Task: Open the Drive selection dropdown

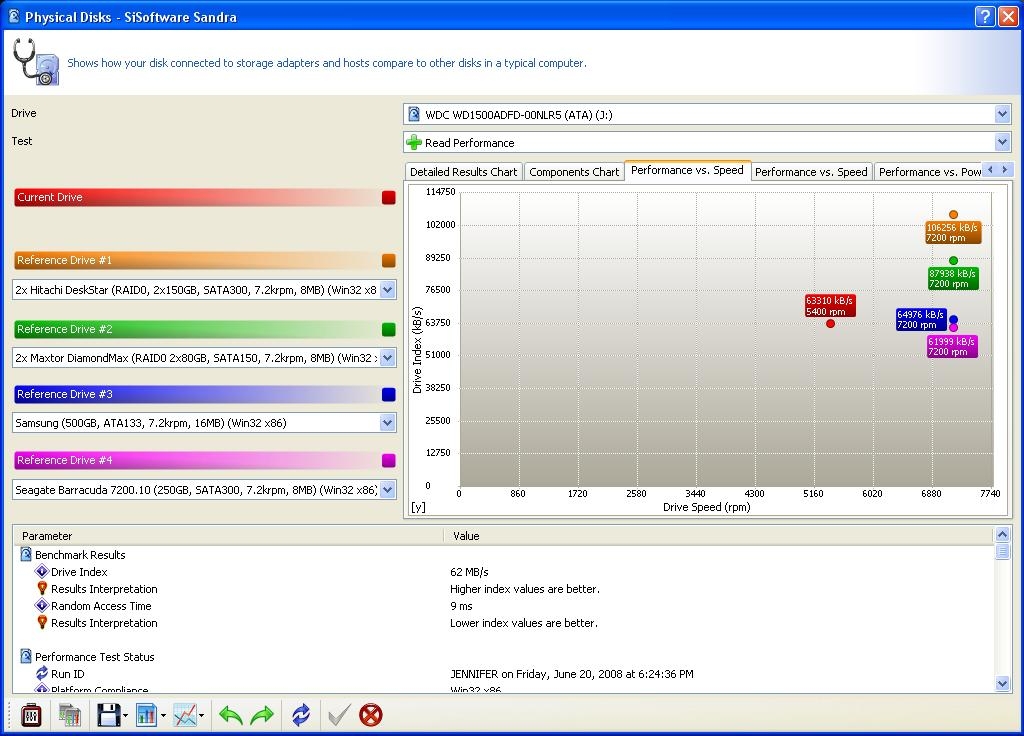Action: point(1002,114)
